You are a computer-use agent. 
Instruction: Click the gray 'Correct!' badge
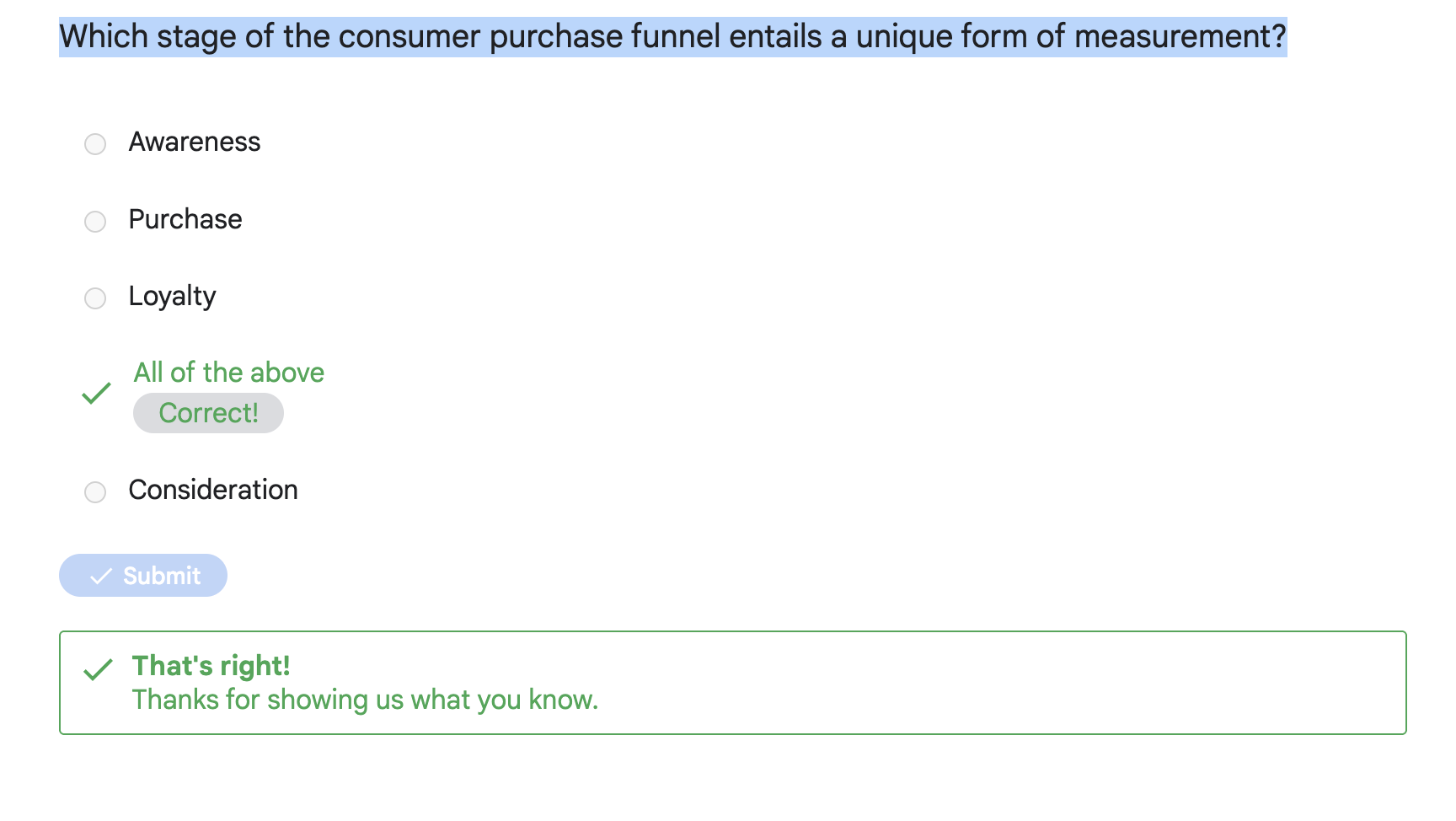208,413
